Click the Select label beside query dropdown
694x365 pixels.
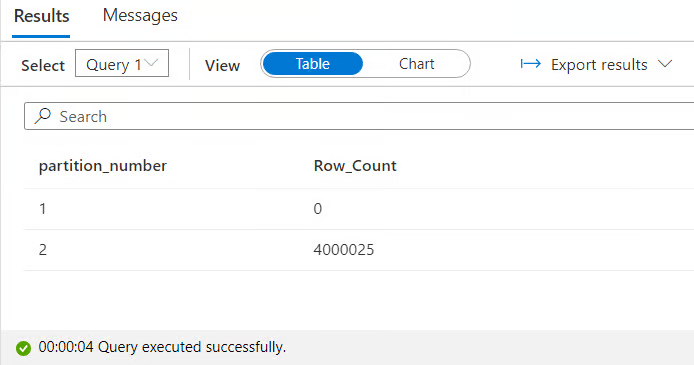point(43,65)
